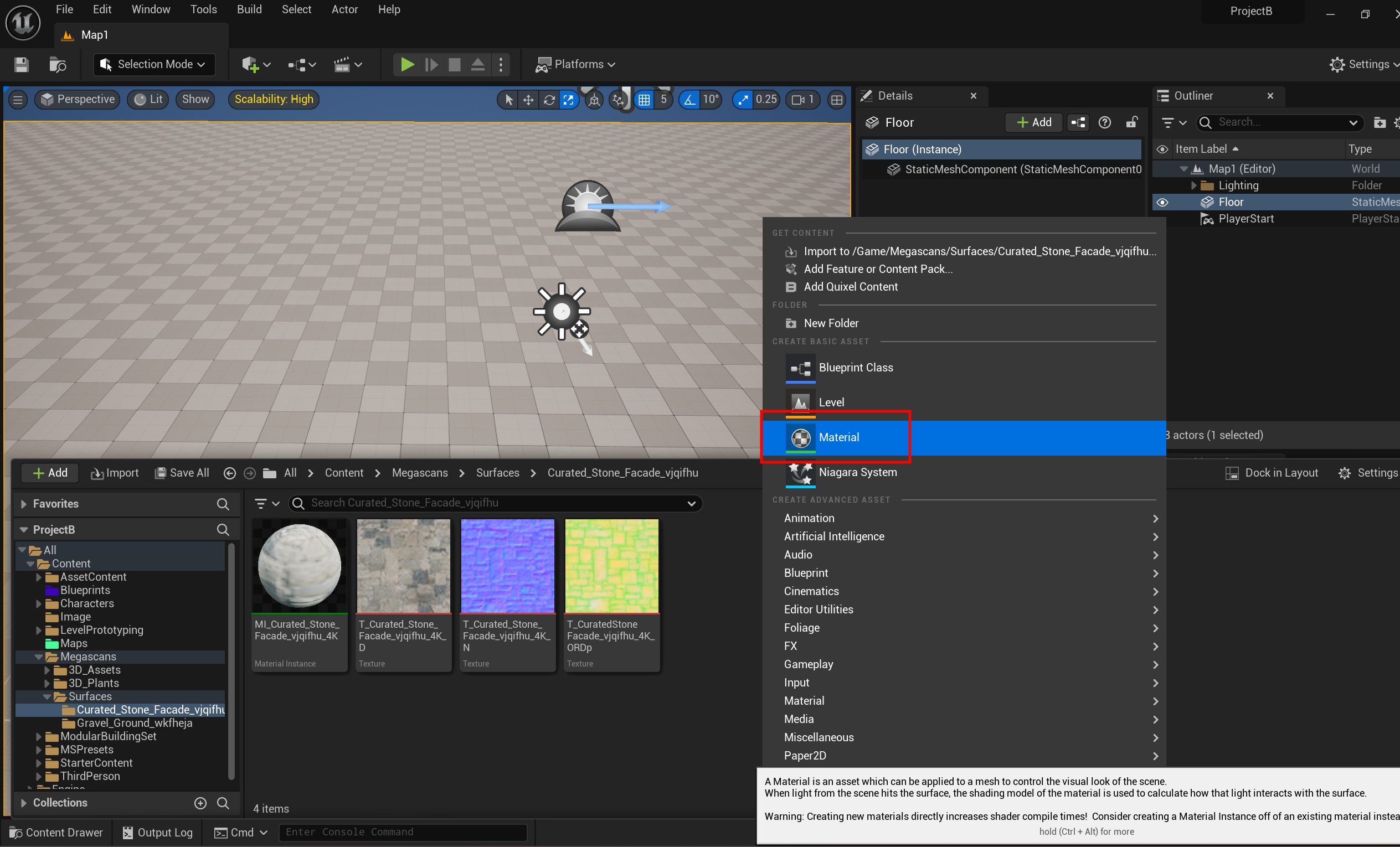Open the viewport hamburger options menu
The height and width of the screenshot is (847, 1400).
[x=18, y=100]
